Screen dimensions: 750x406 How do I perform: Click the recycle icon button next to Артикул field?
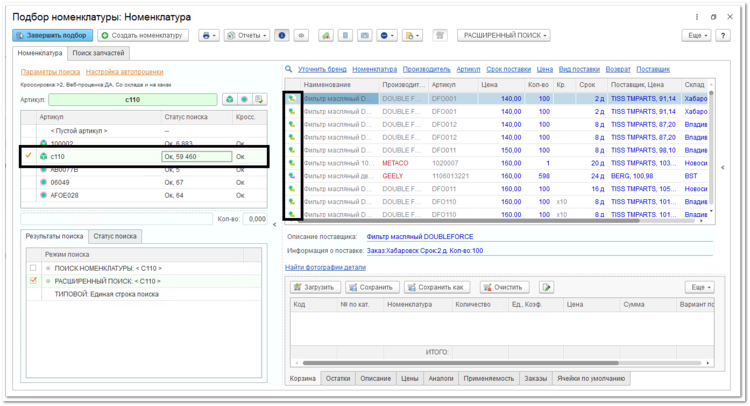(230, 99)
